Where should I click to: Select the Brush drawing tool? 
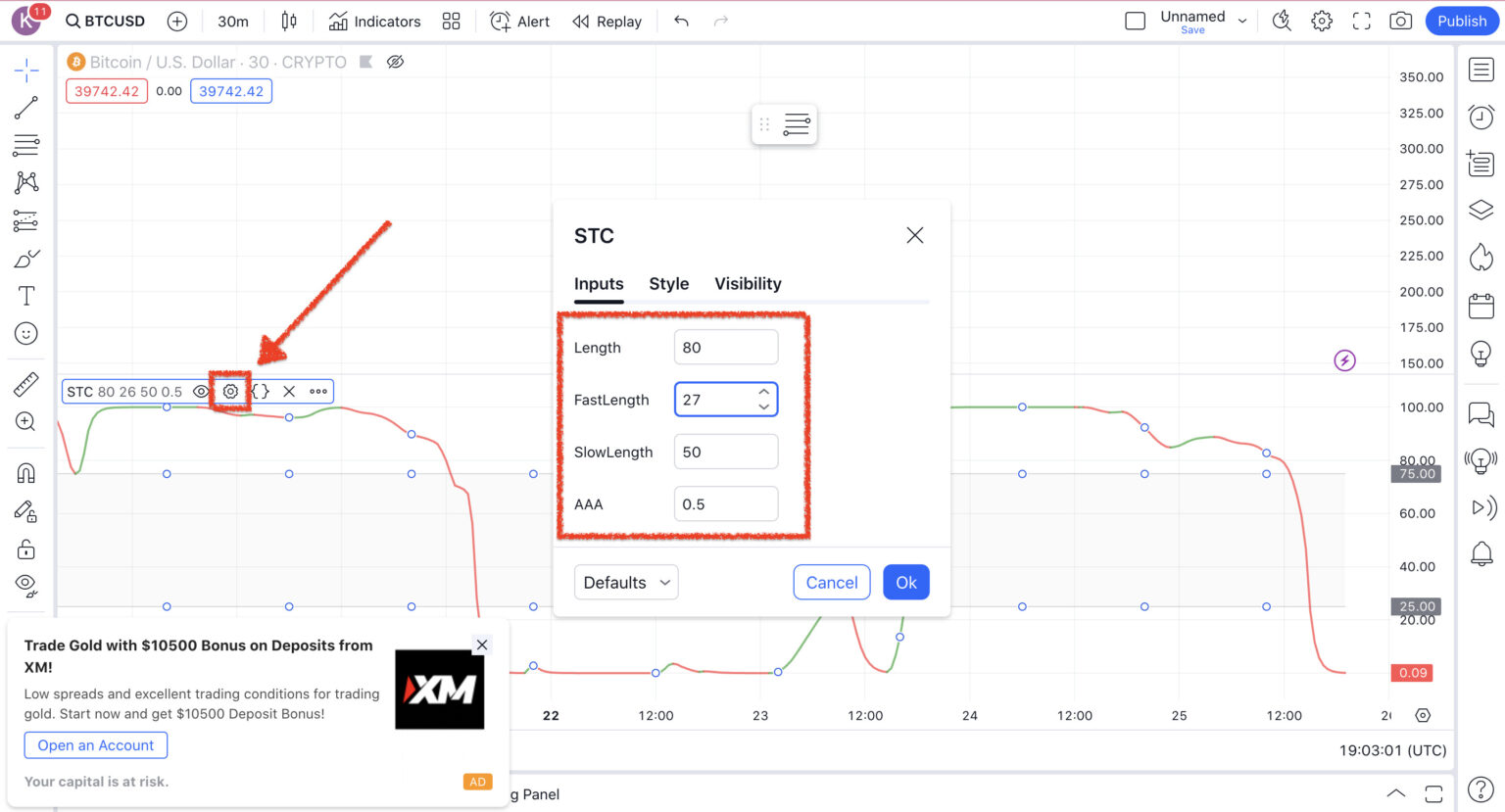tap(25, 258)
